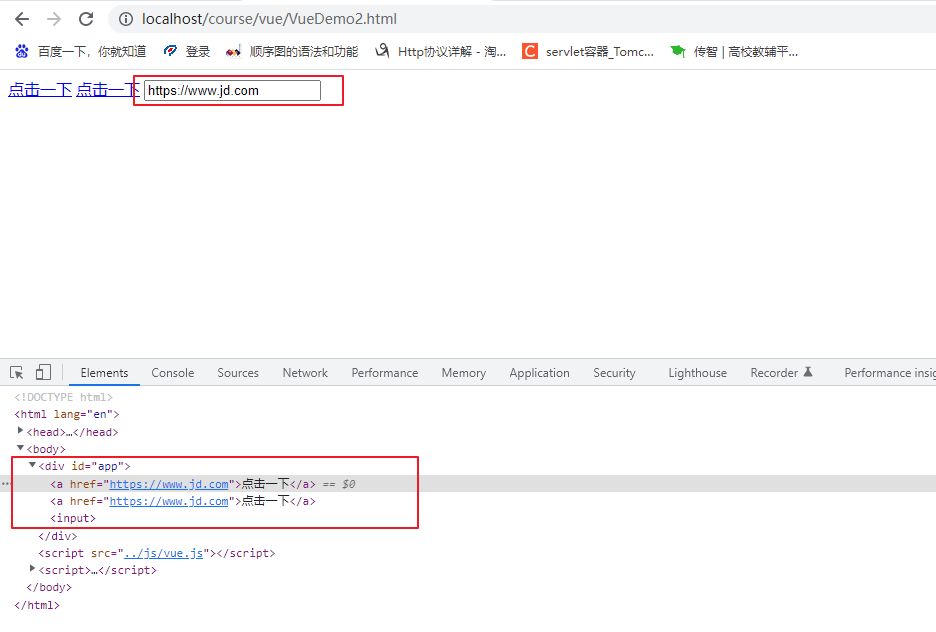Open the Sources panel tab

[x=238, y=373]
